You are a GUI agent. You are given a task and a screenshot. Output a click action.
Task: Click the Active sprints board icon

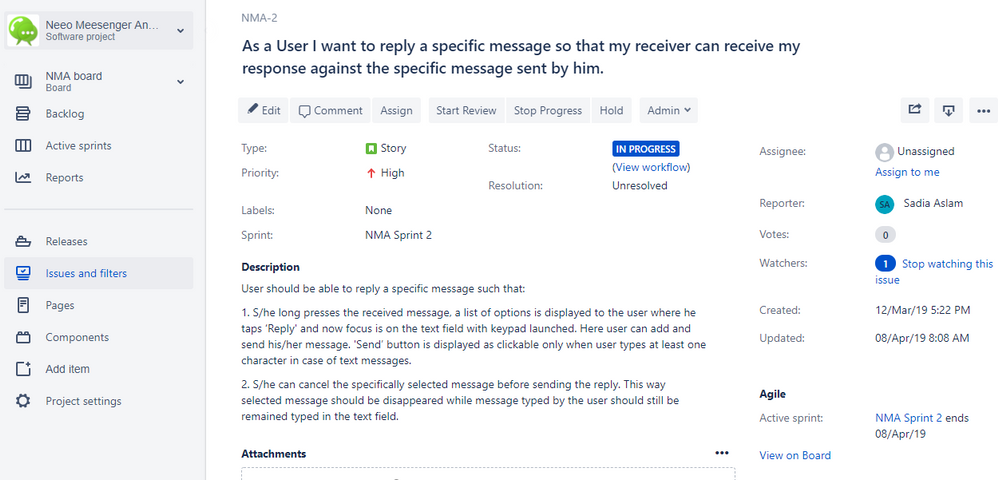pos(23,146)
